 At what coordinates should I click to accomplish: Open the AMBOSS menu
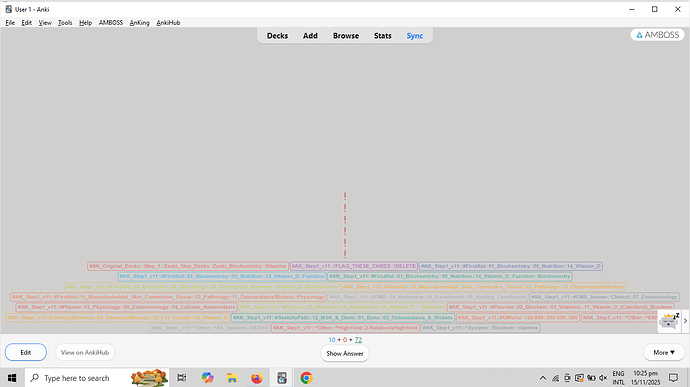pos(110,22)
